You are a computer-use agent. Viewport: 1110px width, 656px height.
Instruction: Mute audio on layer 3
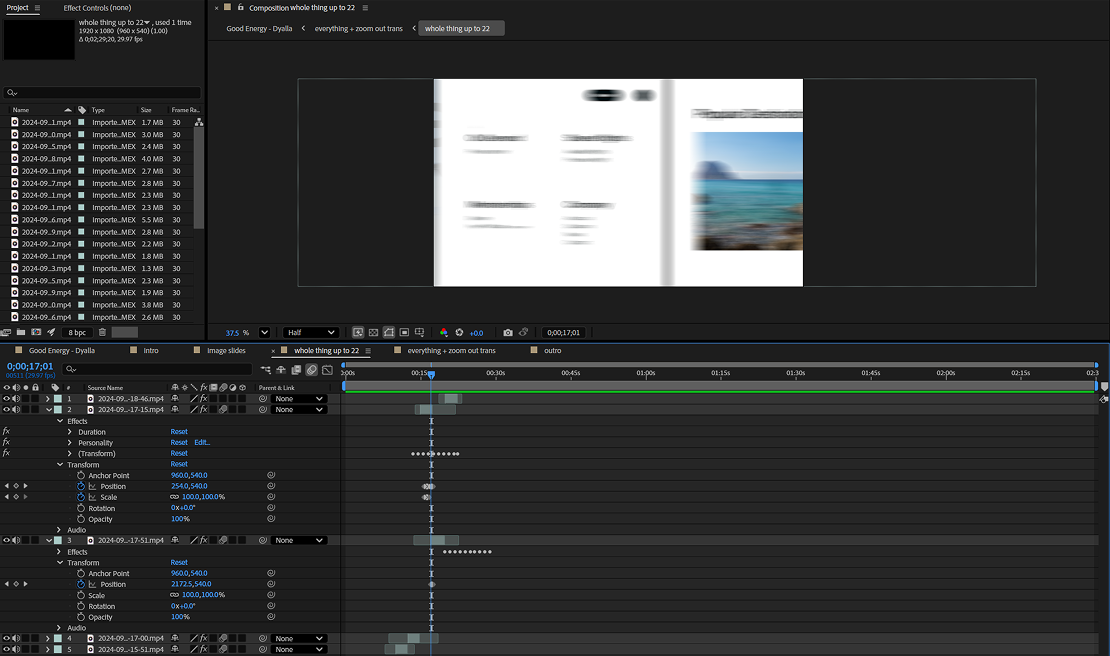(16, 541)
